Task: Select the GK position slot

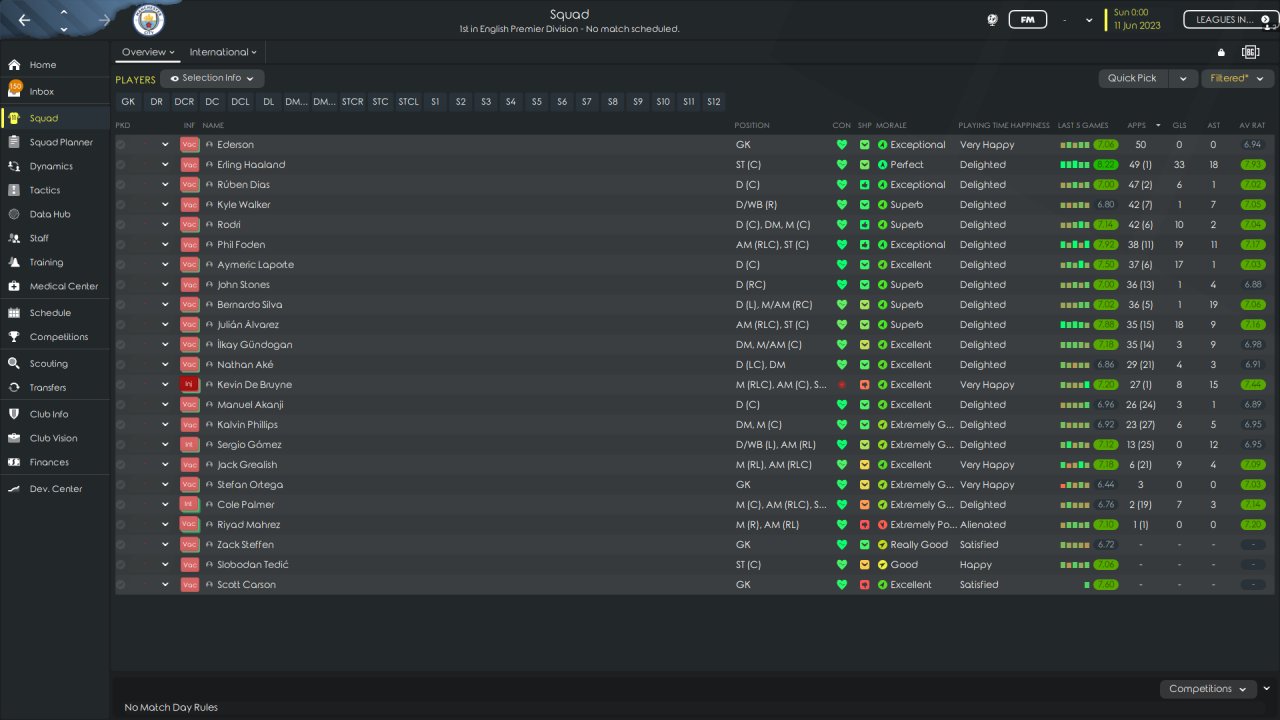Action: click(128, 102)
